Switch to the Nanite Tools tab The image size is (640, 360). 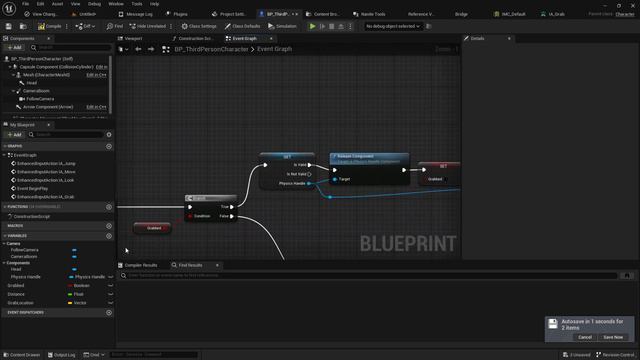[x=369, y=14]
